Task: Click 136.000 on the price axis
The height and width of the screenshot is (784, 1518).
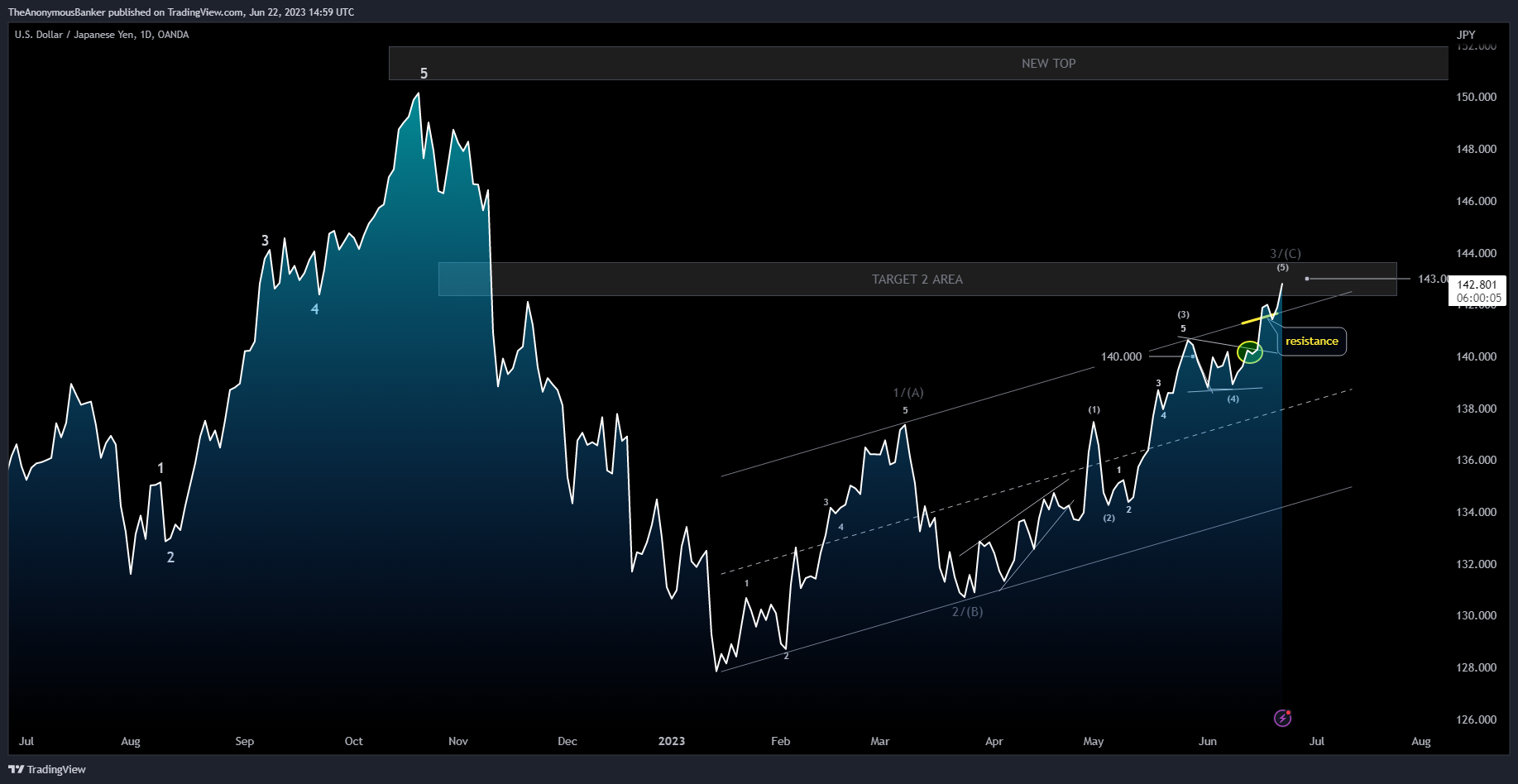Action: (x=1476, y=461)
